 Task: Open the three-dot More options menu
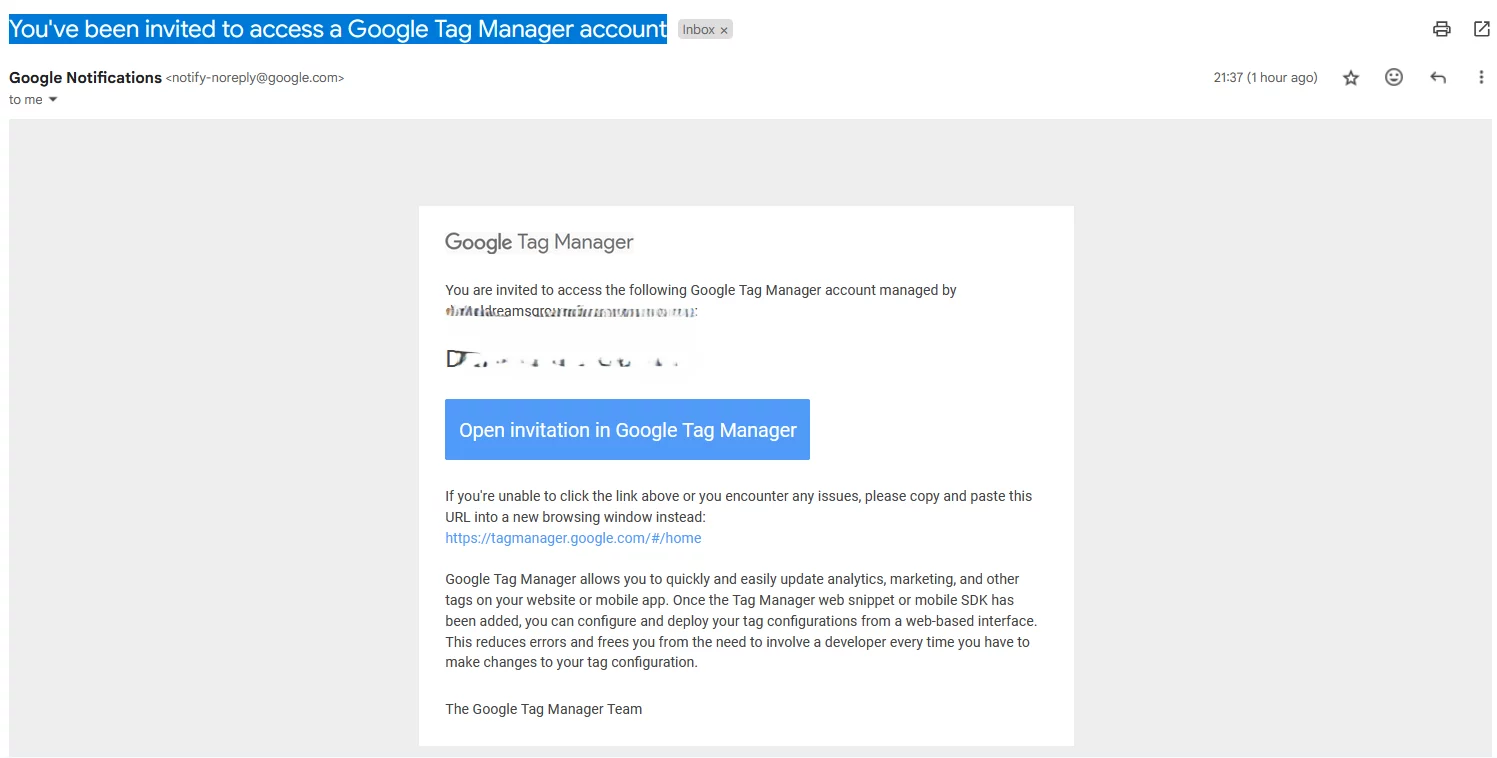(1481, 77)
